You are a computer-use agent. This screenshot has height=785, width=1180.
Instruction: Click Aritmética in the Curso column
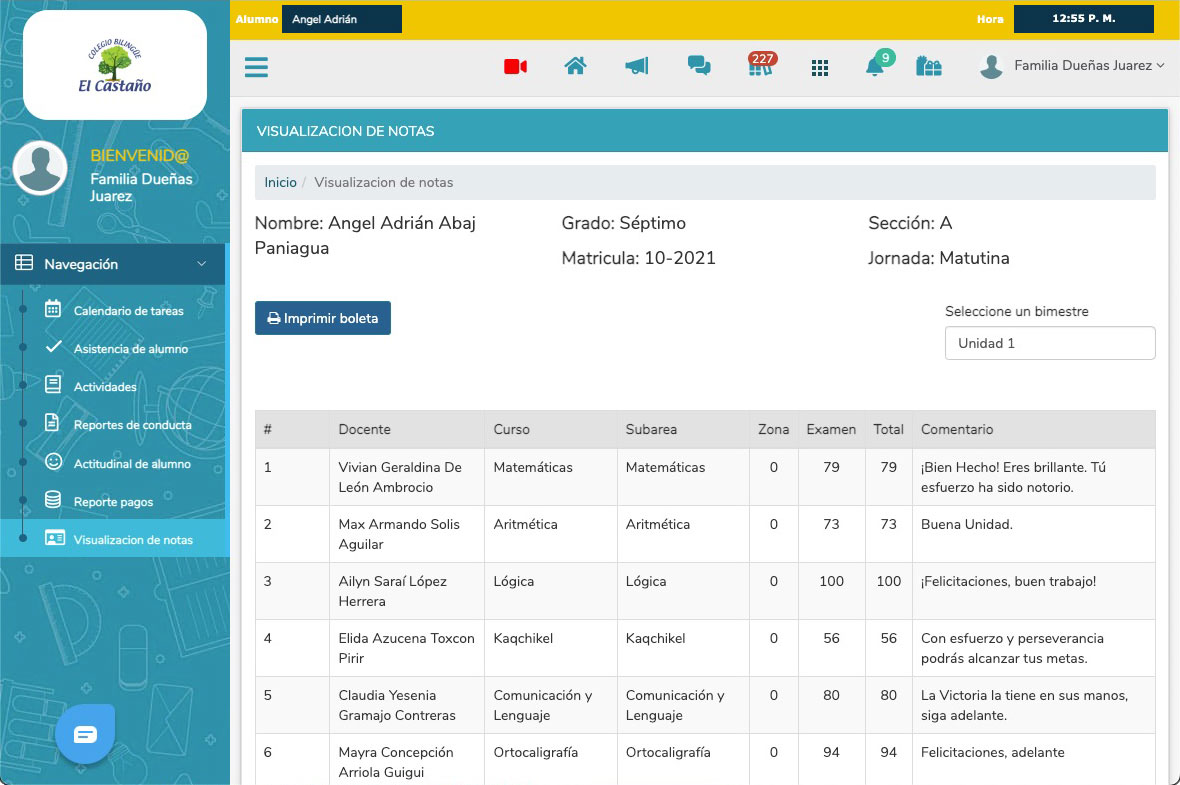[525, 525]
